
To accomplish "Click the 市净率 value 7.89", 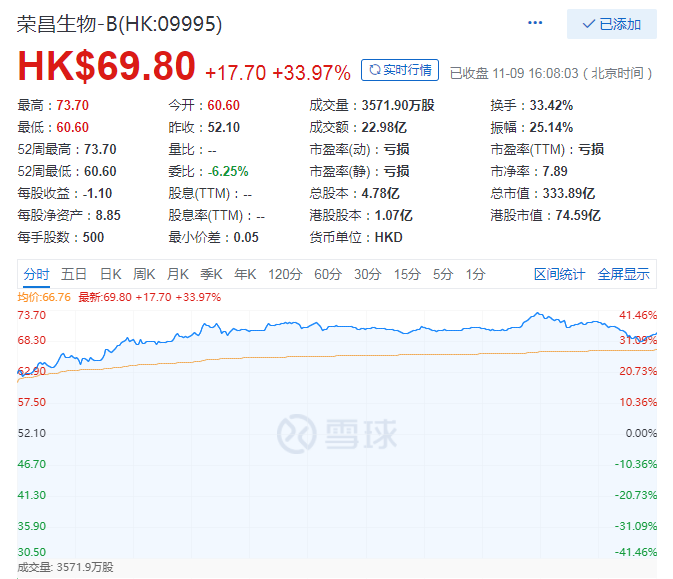I will point(555,171).
